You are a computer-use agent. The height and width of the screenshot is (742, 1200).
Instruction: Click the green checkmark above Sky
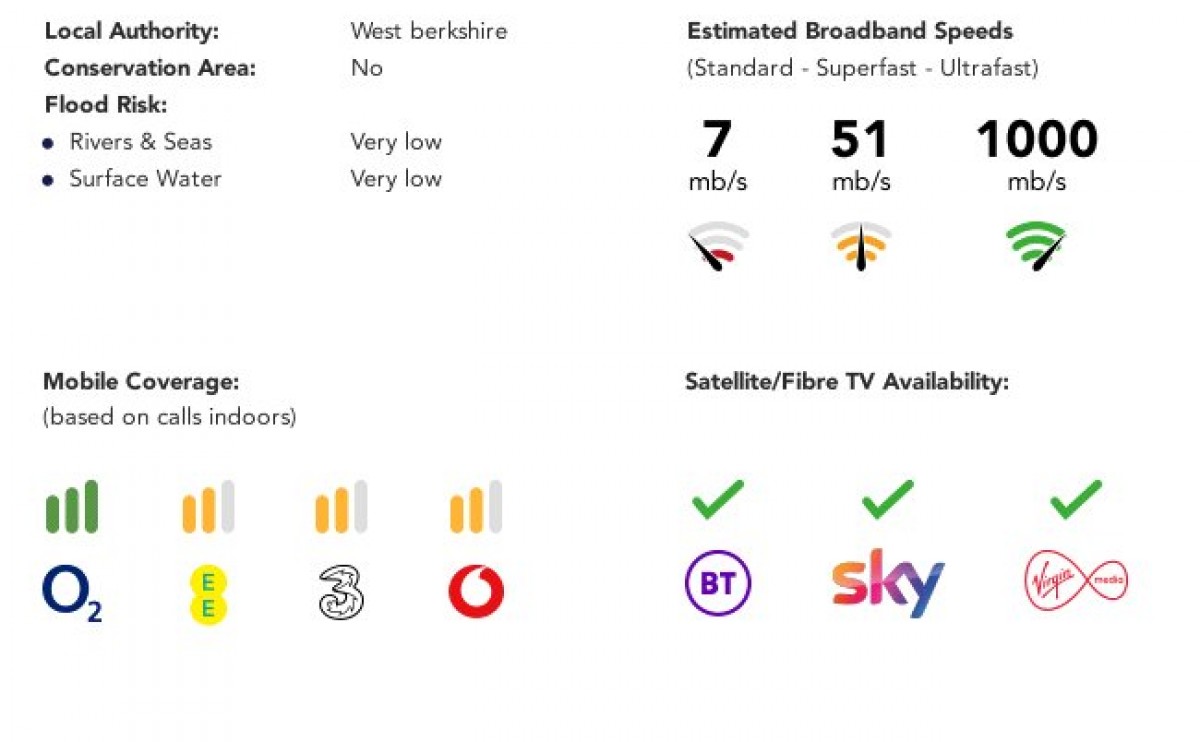pyautogui.click(x=888, y=500)
